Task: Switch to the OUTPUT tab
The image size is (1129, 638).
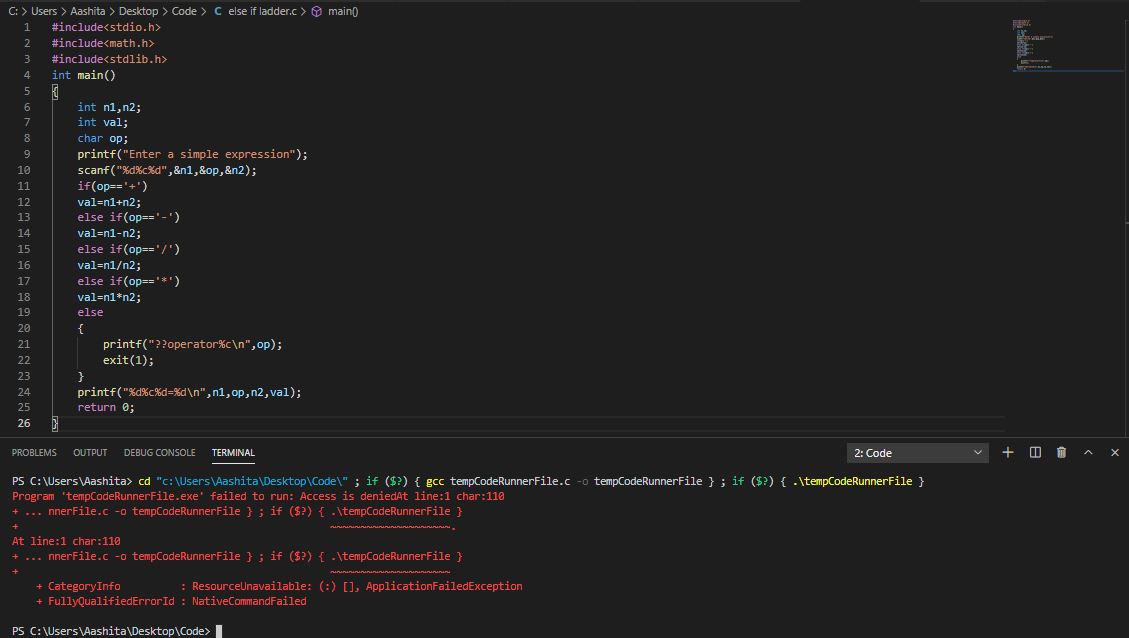Action: tap(90, 452)
